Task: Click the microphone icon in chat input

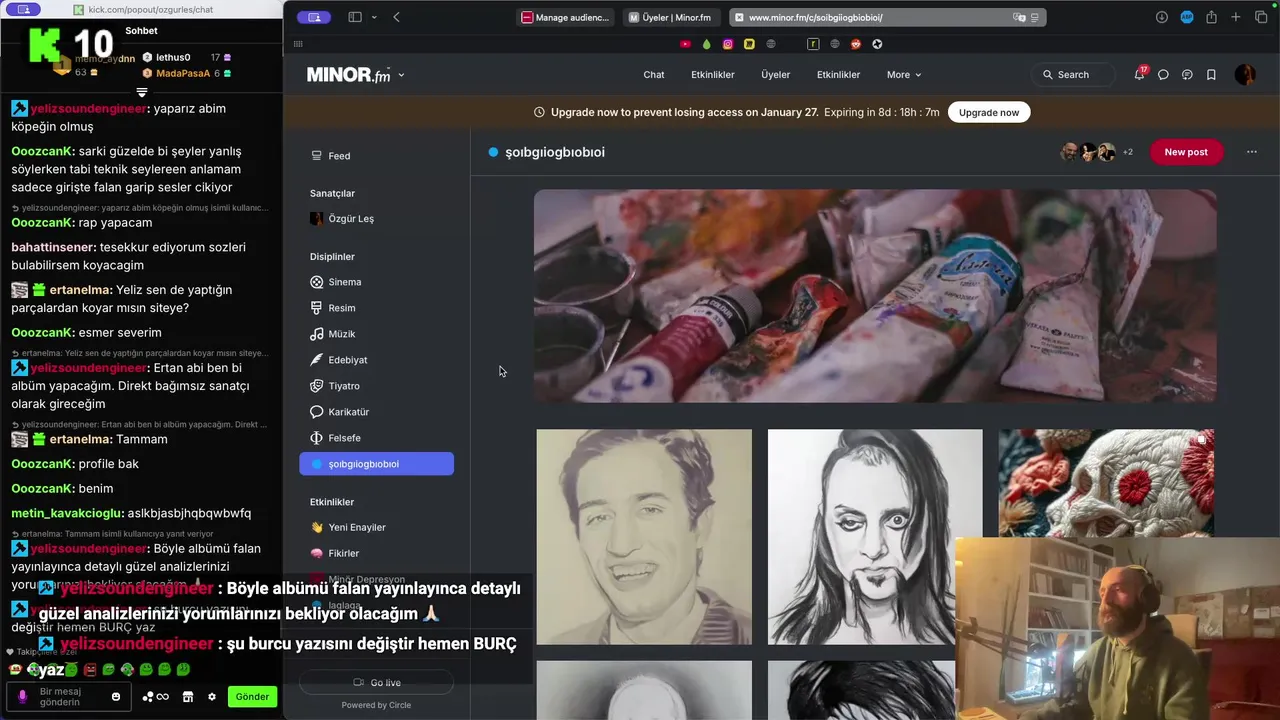Action: pyautogui.click(x=23, y=696)
